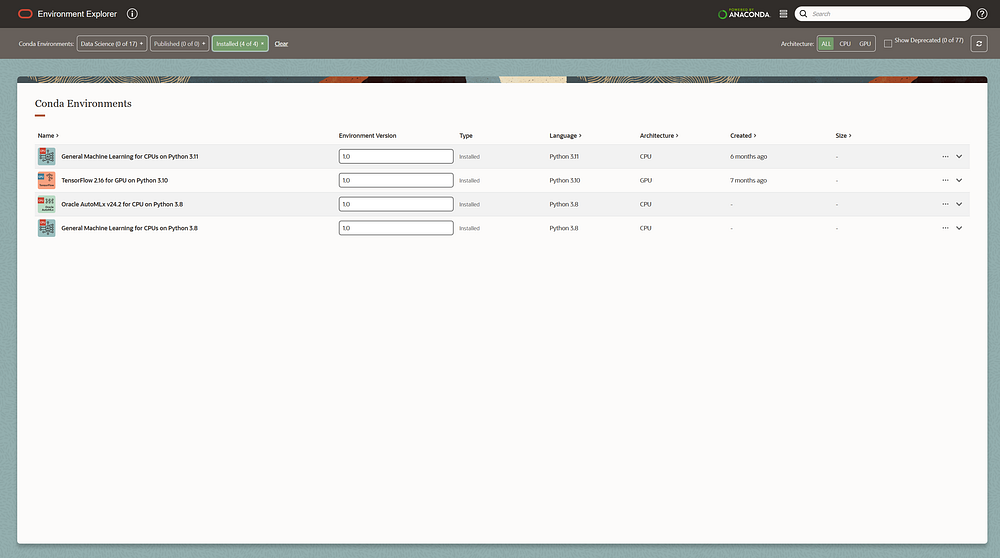
Task: Sort by the Architecture column header
Action: pos(659,135)
